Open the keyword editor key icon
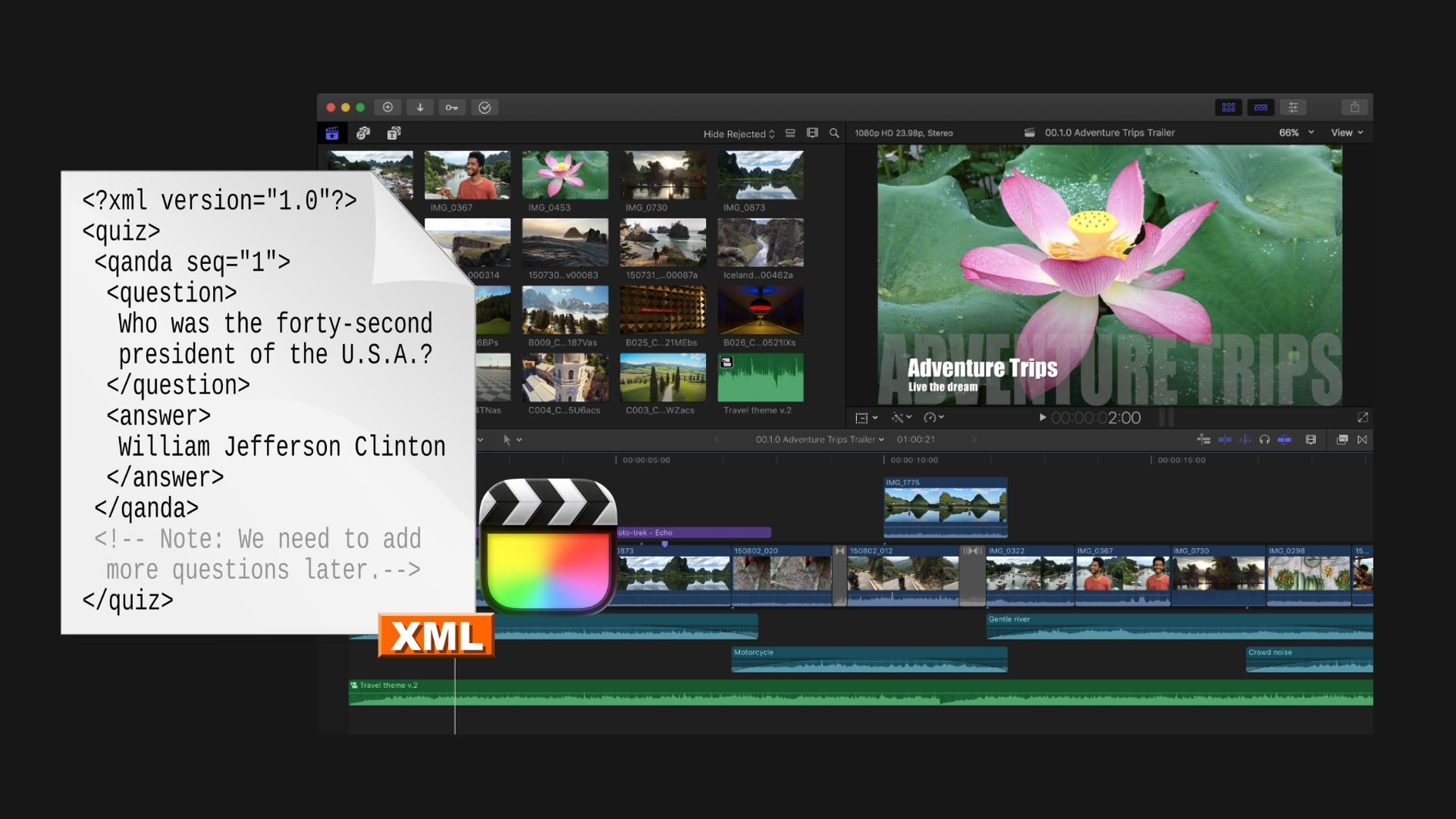The width and height of the screenshot is (1456, 819). tap(452, 107)
